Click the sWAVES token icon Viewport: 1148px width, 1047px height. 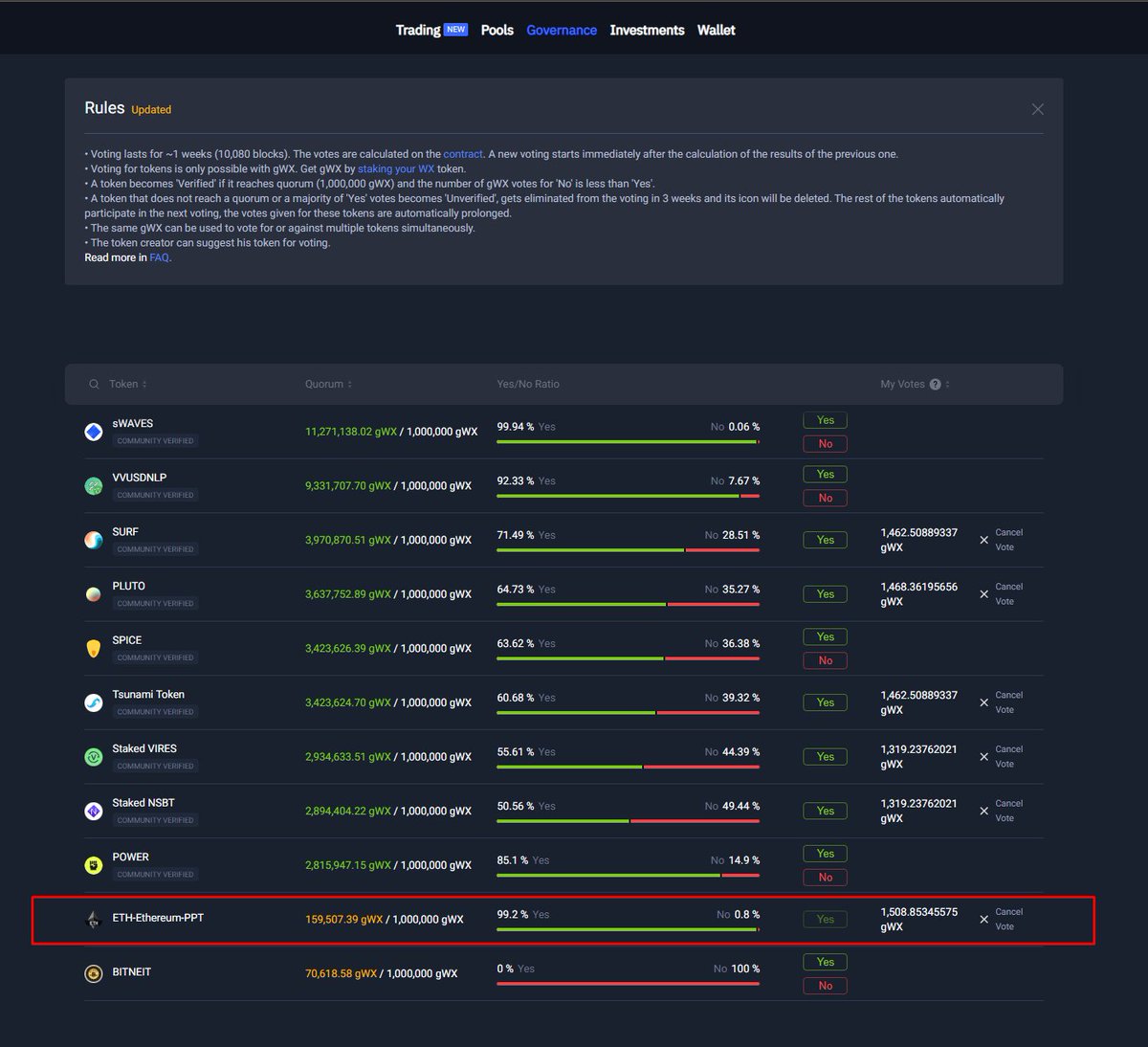pos(94,432)
